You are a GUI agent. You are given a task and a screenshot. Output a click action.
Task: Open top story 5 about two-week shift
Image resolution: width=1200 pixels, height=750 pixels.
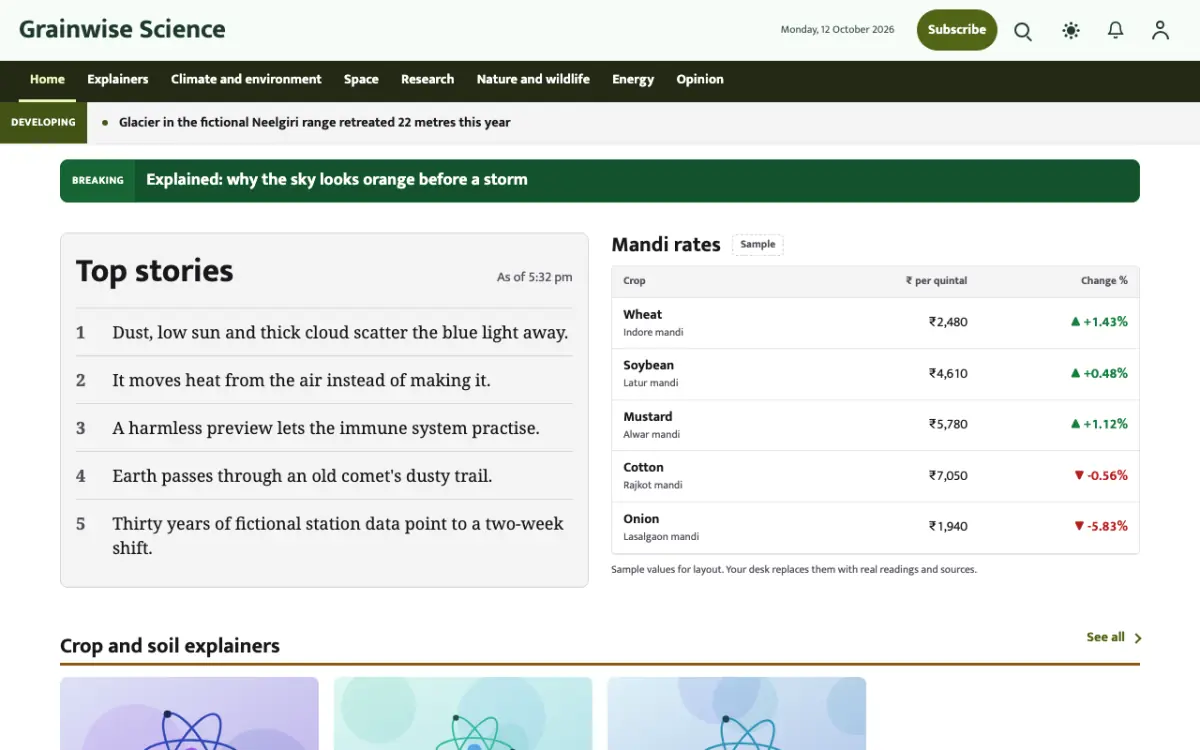pos(338,536)
